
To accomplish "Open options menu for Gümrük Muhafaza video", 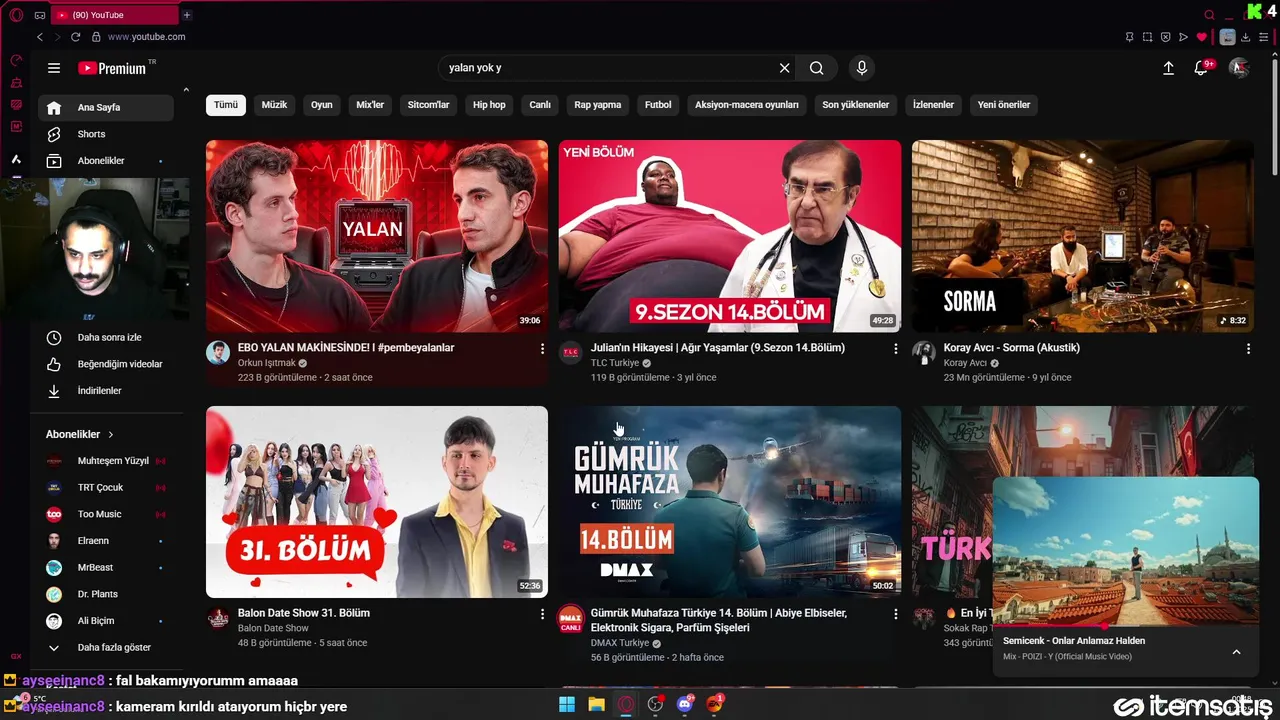I will click(x=896, y=614).
